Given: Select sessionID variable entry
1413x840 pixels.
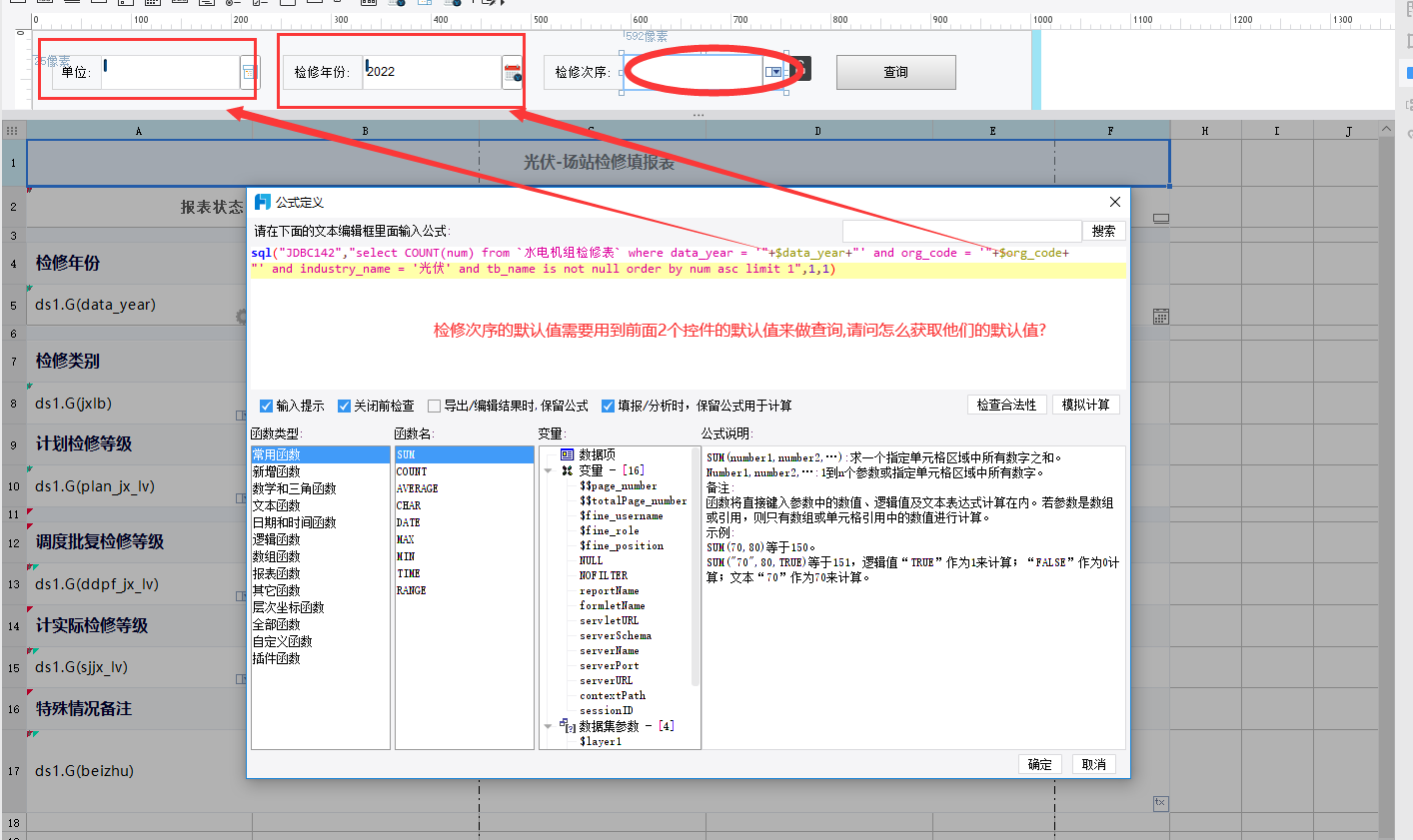Looking at the screenshot, I should pos(606,710).
